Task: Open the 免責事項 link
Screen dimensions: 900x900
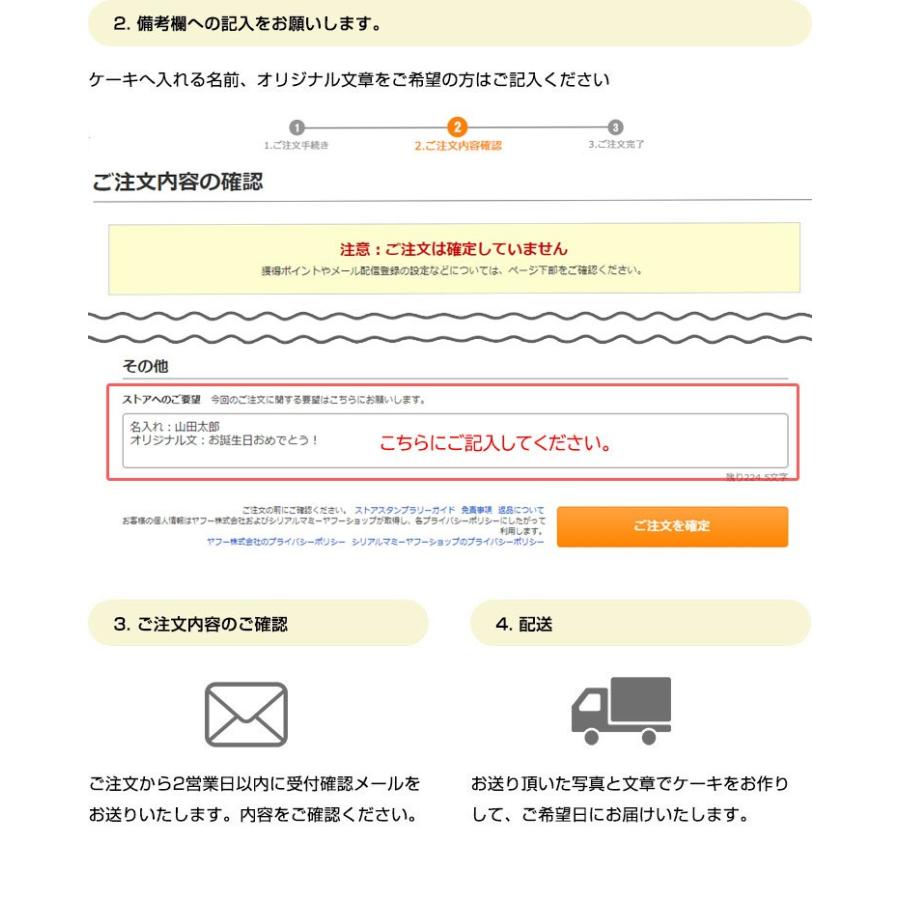Action: tap(476, 510)
